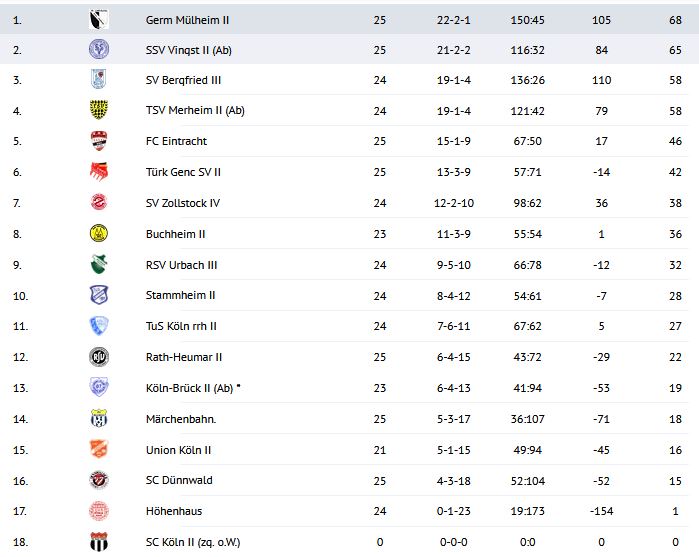Open the TuS Köln rrh II team
The height and width of the screenshot is (557, 699).
(x=182, y=326)
